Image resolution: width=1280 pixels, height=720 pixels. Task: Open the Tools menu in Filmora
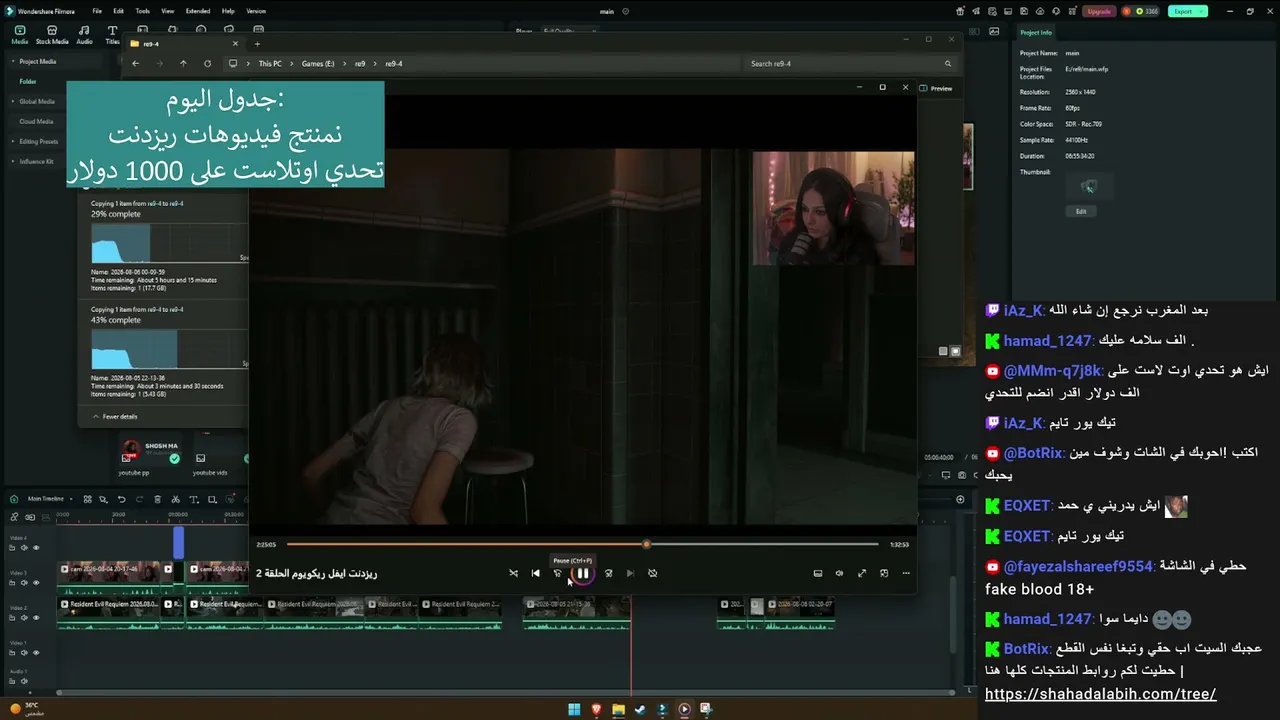143,11
